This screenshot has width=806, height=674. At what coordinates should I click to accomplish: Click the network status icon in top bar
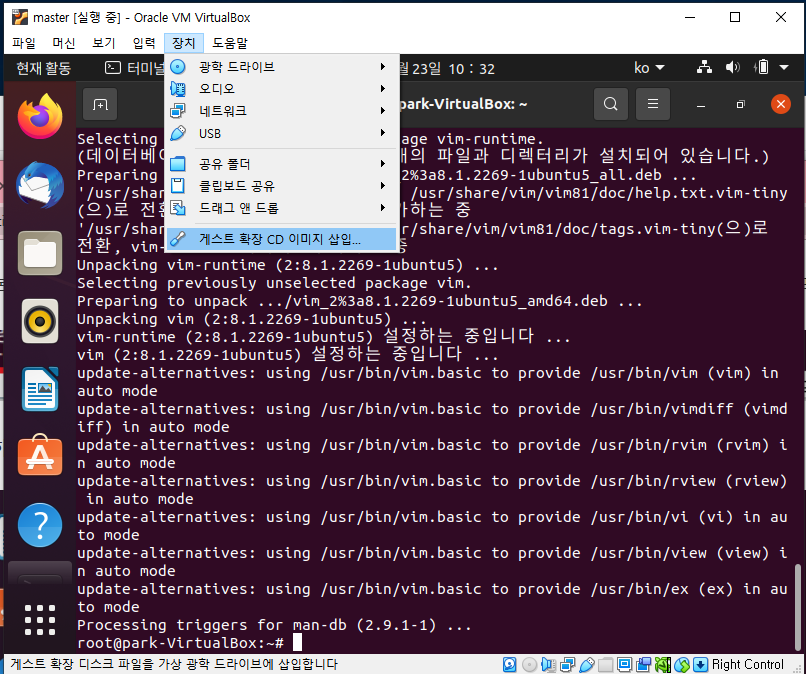coord(704,67)
